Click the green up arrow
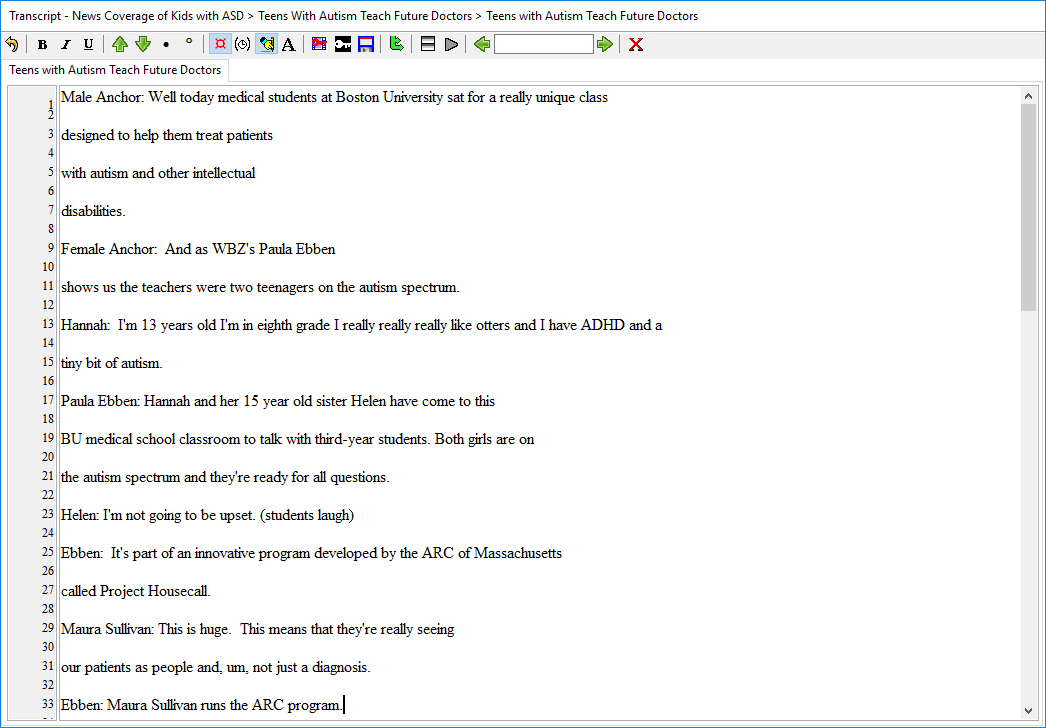The image size is (1046, 728). pos(119,43)
